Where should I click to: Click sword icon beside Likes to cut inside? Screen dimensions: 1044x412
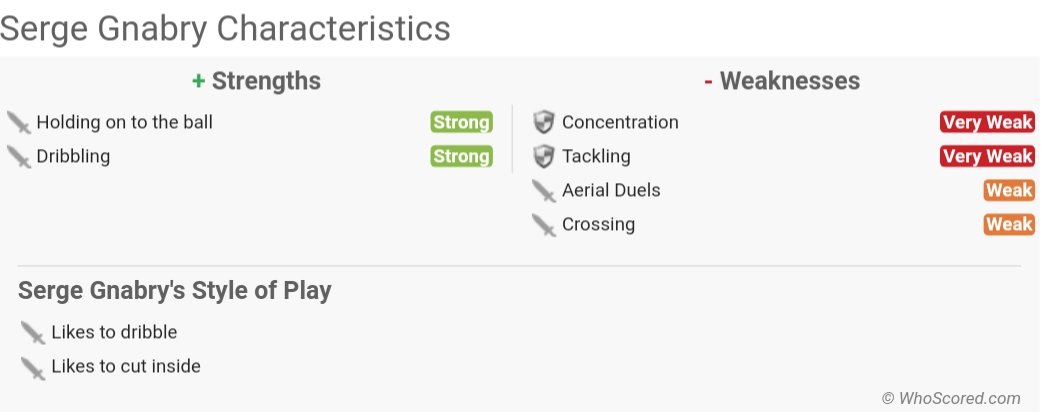(33, 367)
